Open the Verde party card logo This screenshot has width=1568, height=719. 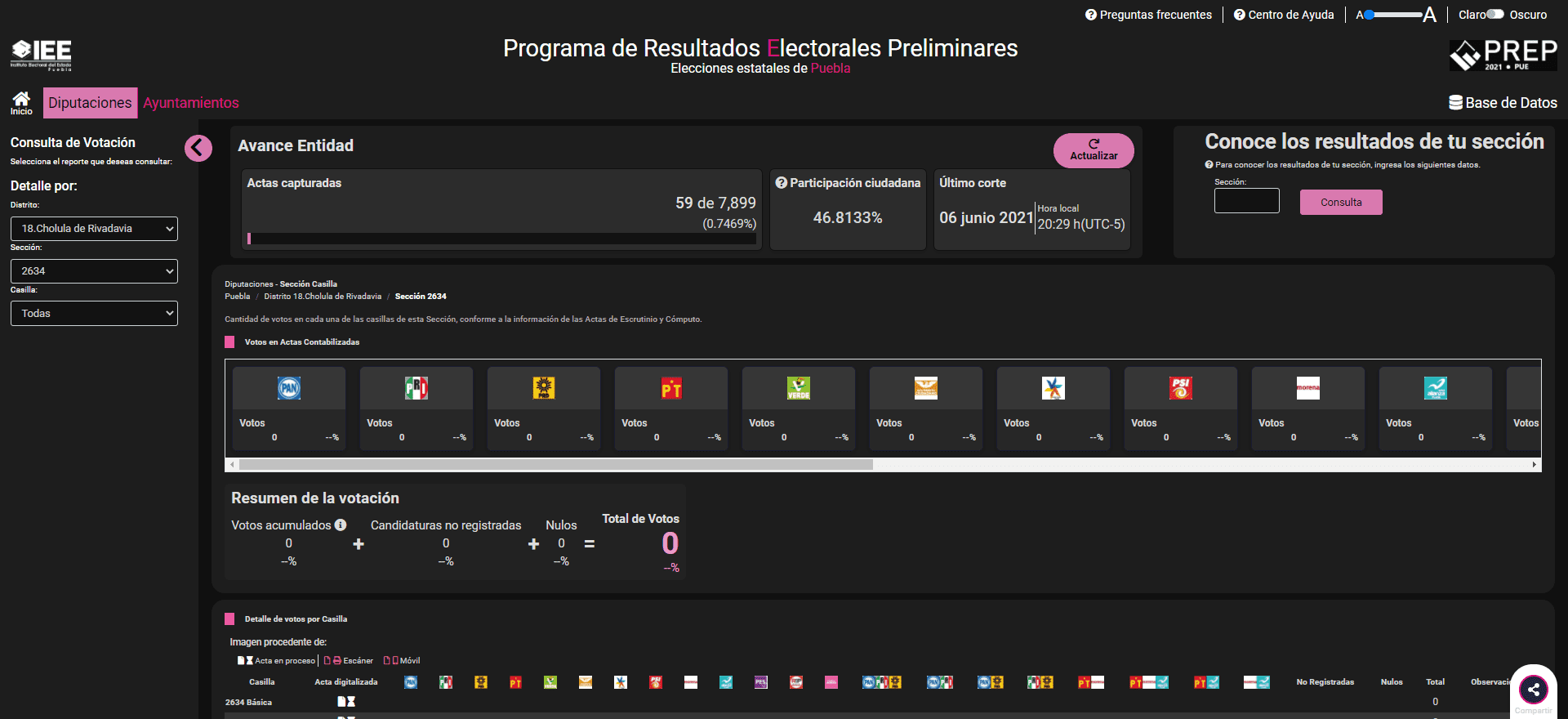point(799,388)
